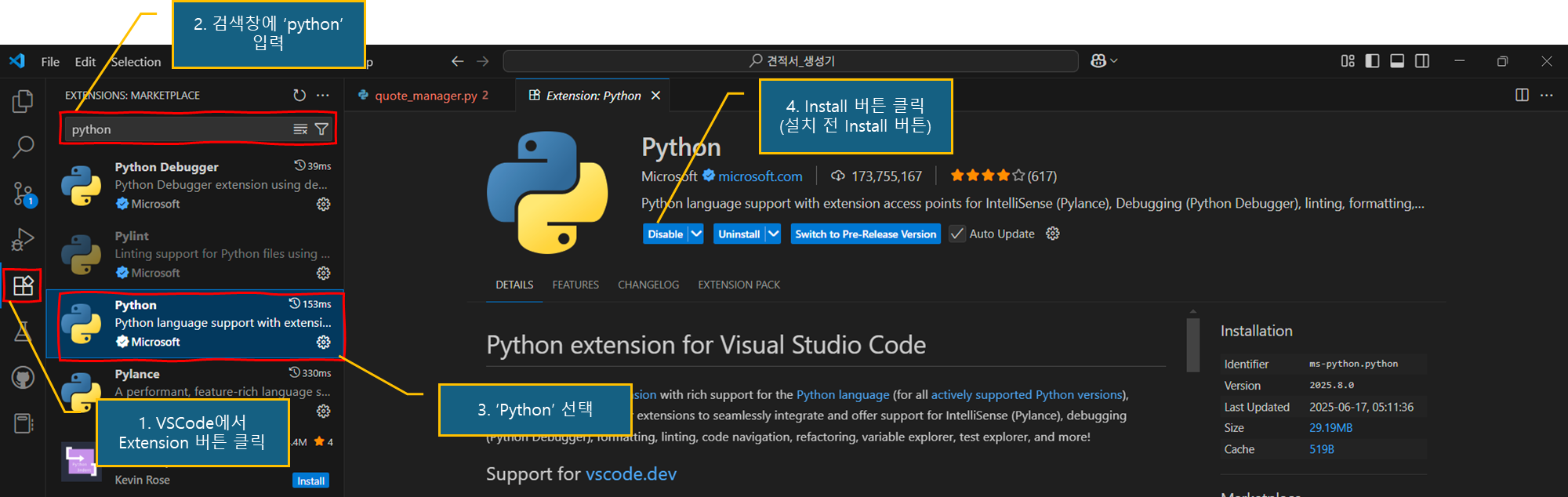Open the File menu
The height and width of the screenshot is (497, 1568).
[50, 62]
